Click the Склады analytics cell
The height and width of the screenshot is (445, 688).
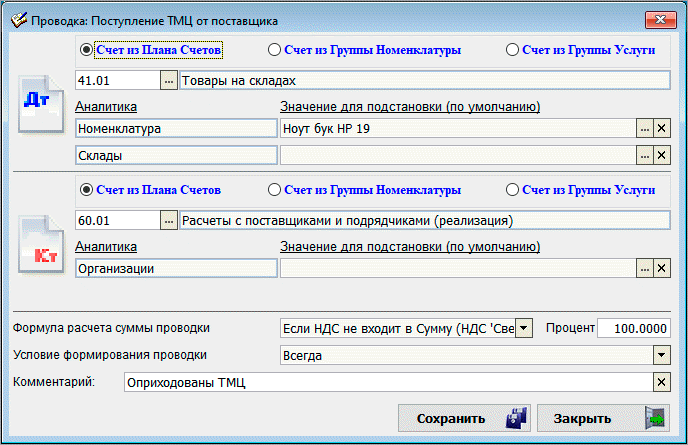(176, 155)
